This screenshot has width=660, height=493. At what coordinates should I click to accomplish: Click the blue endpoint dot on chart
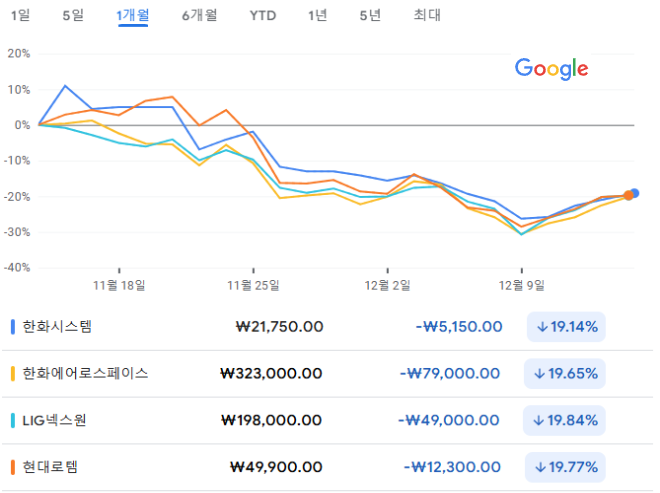pyautogui.click(x=635, y=193)
